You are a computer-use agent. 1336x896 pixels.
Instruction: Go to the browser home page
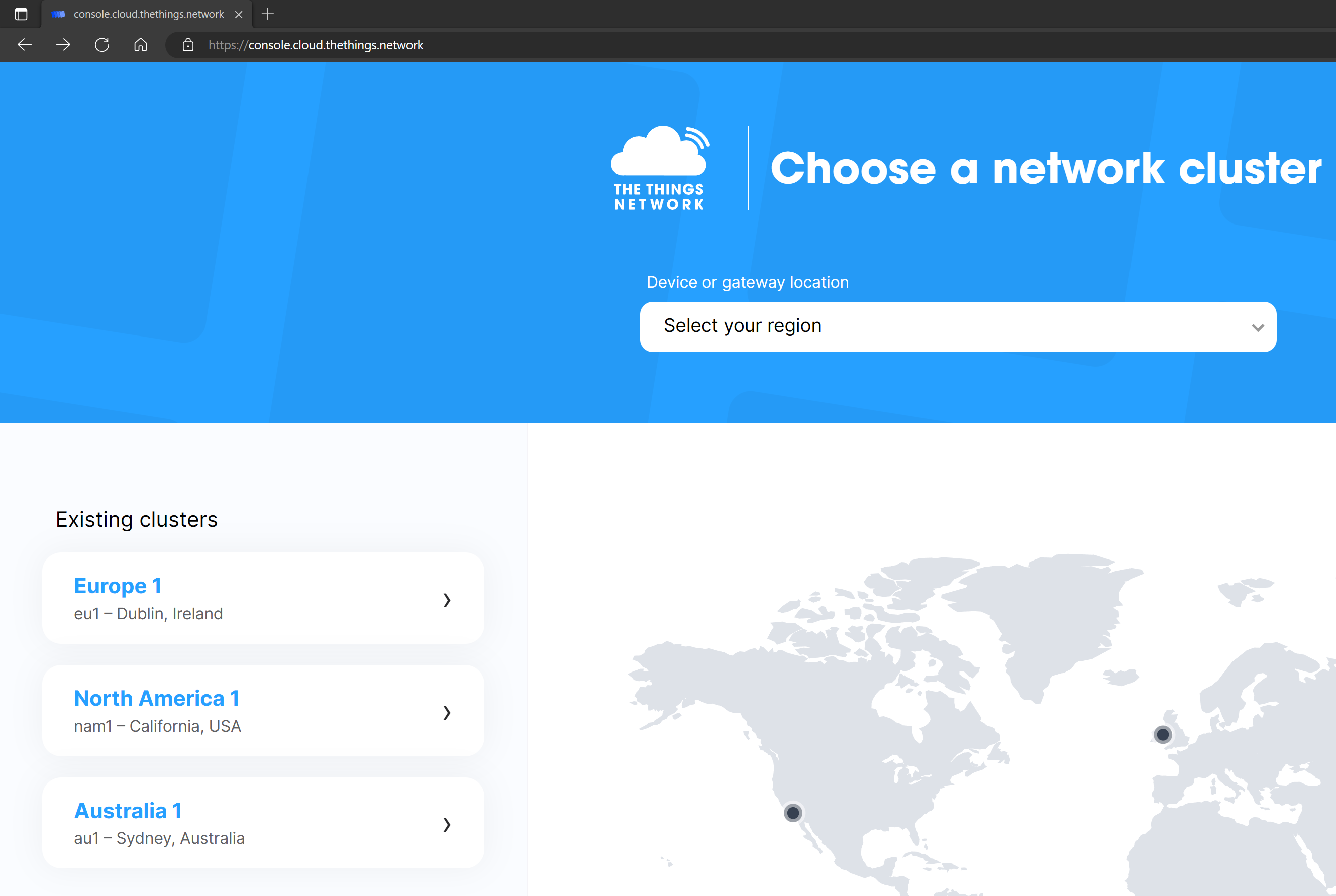tap(141, 45)
